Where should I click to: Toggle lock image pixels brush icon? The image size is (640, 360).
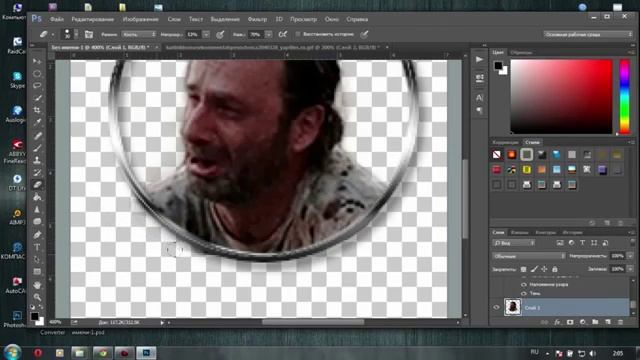(x=534, y=269)
